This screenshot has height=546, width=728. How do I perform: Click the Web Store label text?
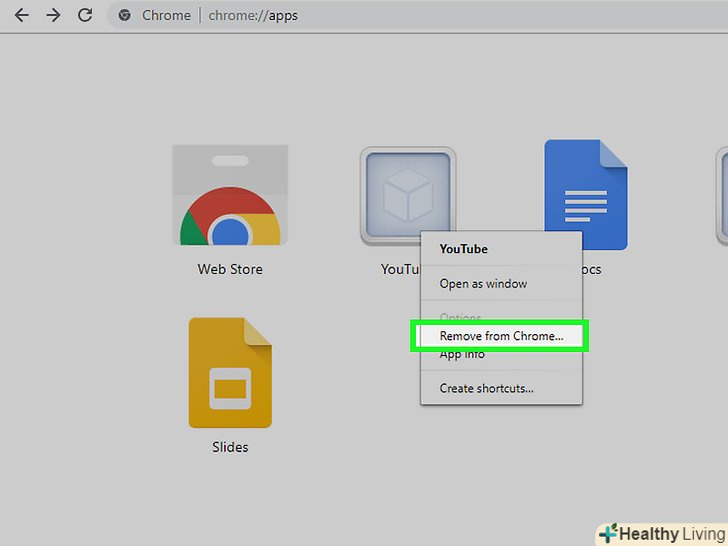tap(230, 269)
